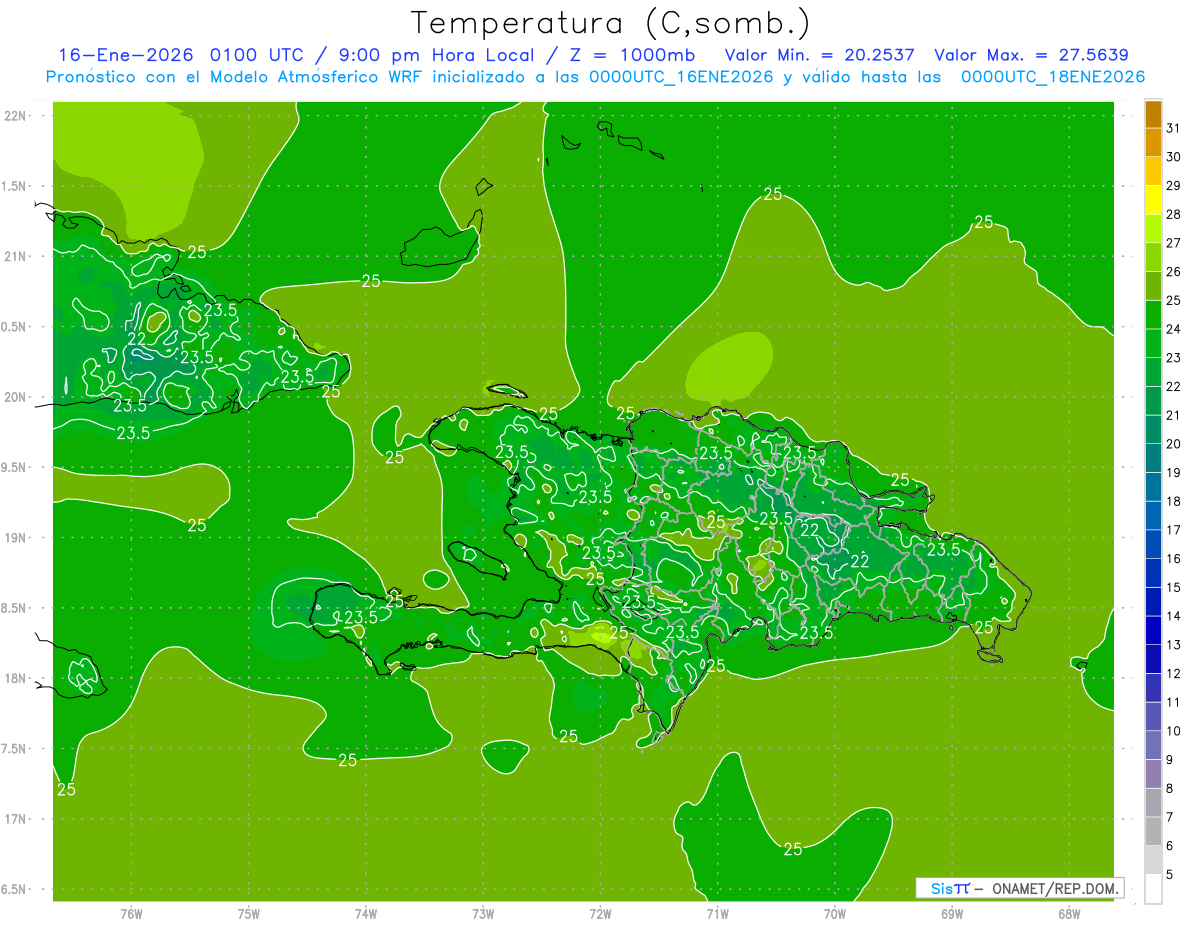1200x927 pixels.
Task: Pick the gray colorbar swatch between 6 and 7
Action: click(1153, 831)
